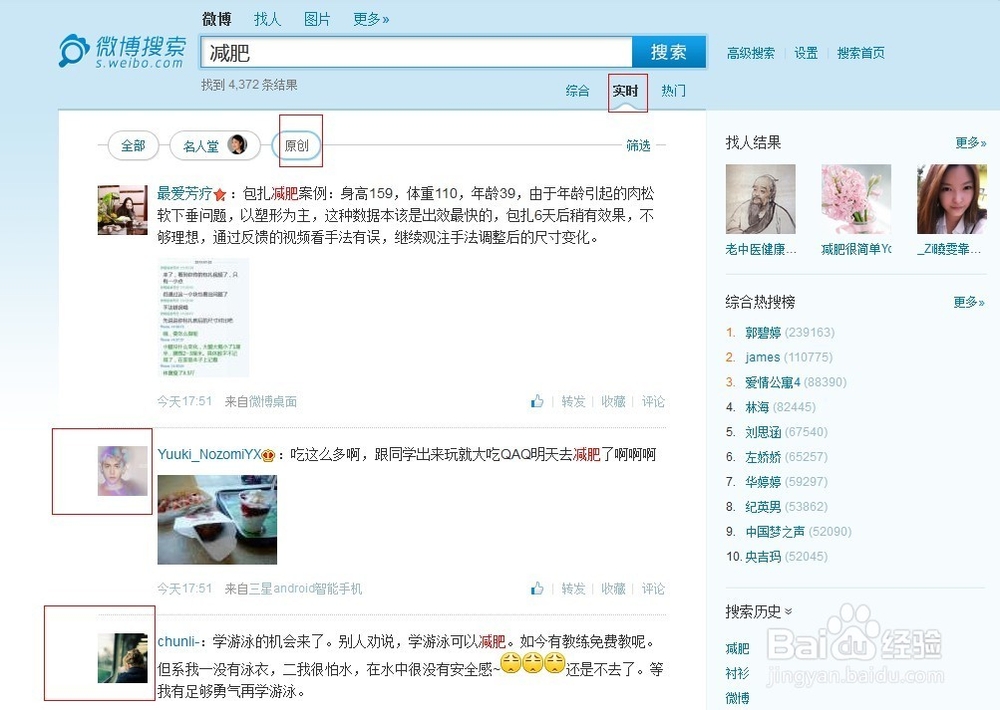Open the _Z曦雯靠 user avatar

[952, 199]
